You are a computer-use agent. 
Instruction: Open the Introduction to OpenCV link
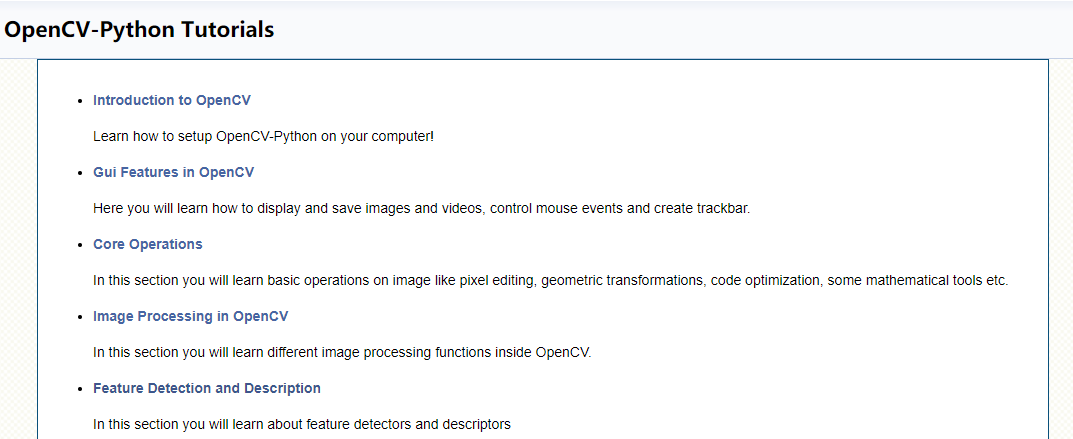point(171,100)
